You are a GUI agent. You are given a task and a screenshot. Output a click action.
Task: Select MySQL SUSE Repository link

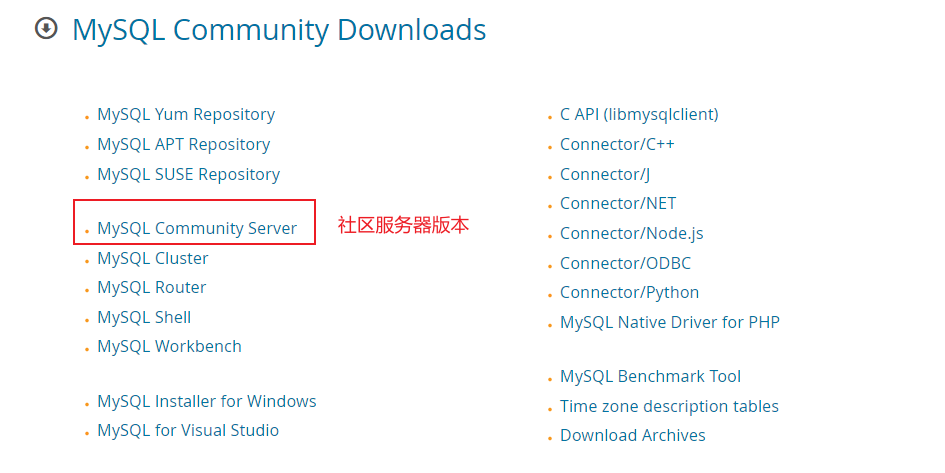[189, 175]
